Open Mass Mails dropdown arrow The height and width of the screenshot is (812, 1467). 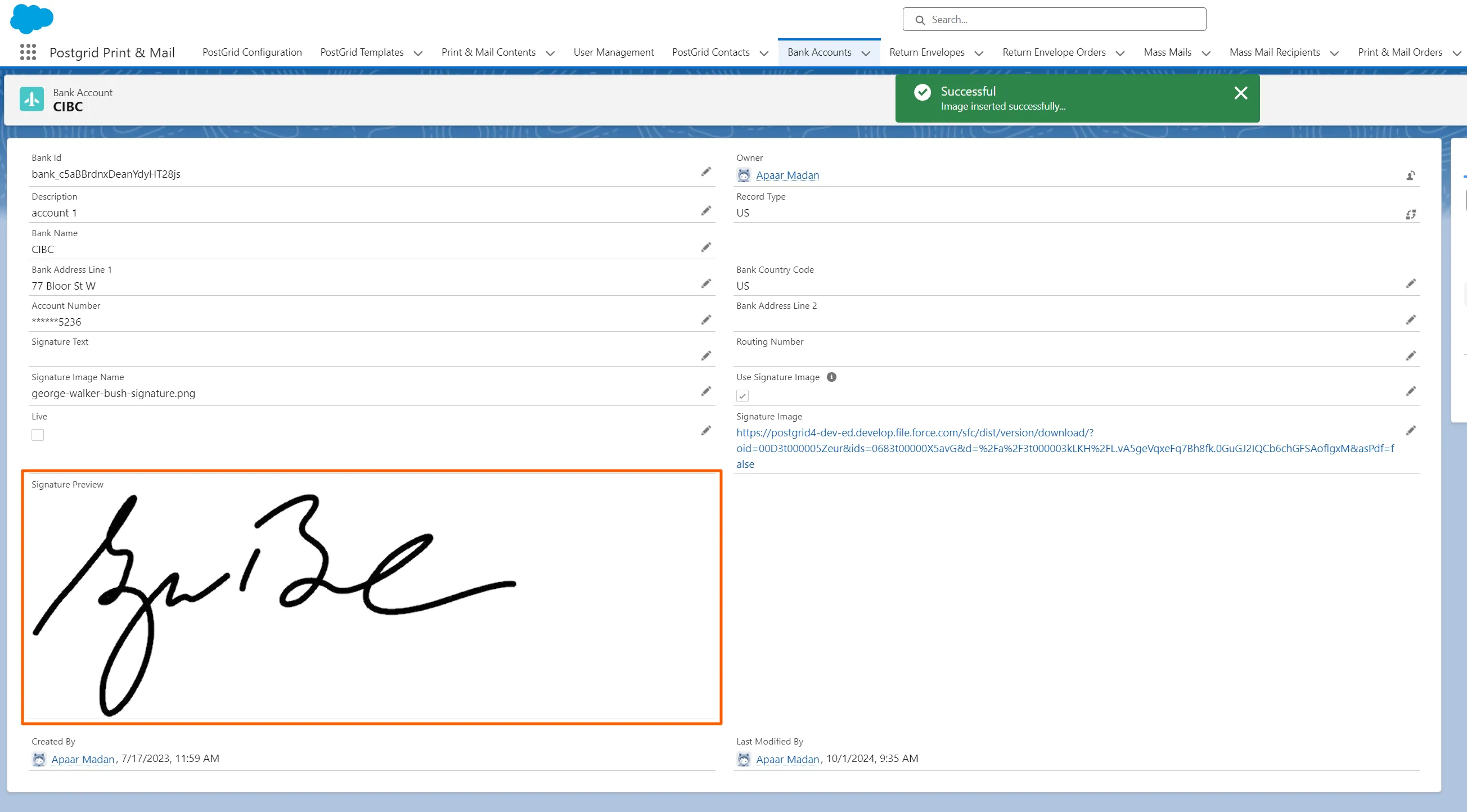(x=1205, y=53)
